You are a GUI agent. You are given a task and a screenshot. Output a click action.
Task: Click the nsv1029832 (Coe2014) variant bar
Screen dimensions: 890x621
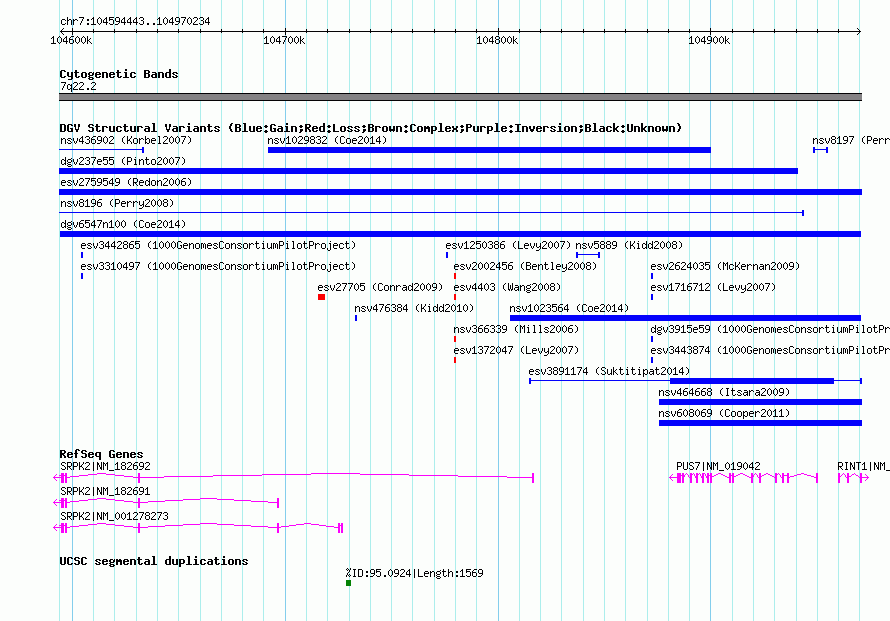click(x=489, y=150)
